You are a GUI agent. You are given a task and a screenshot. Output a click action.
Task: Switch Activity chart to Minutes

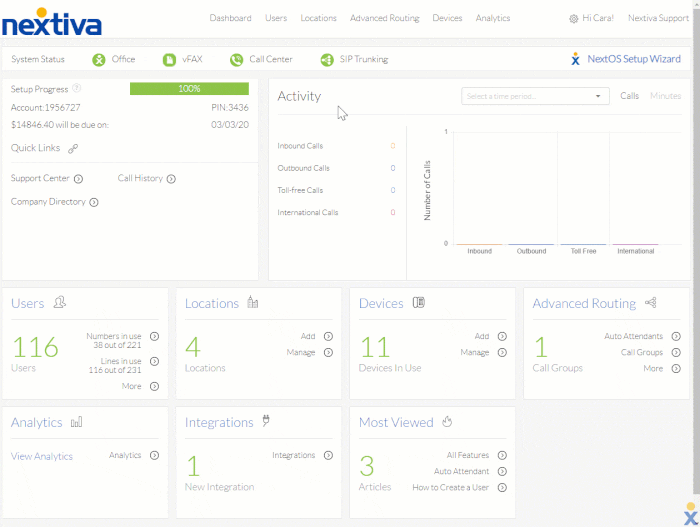tap(665, 96)
